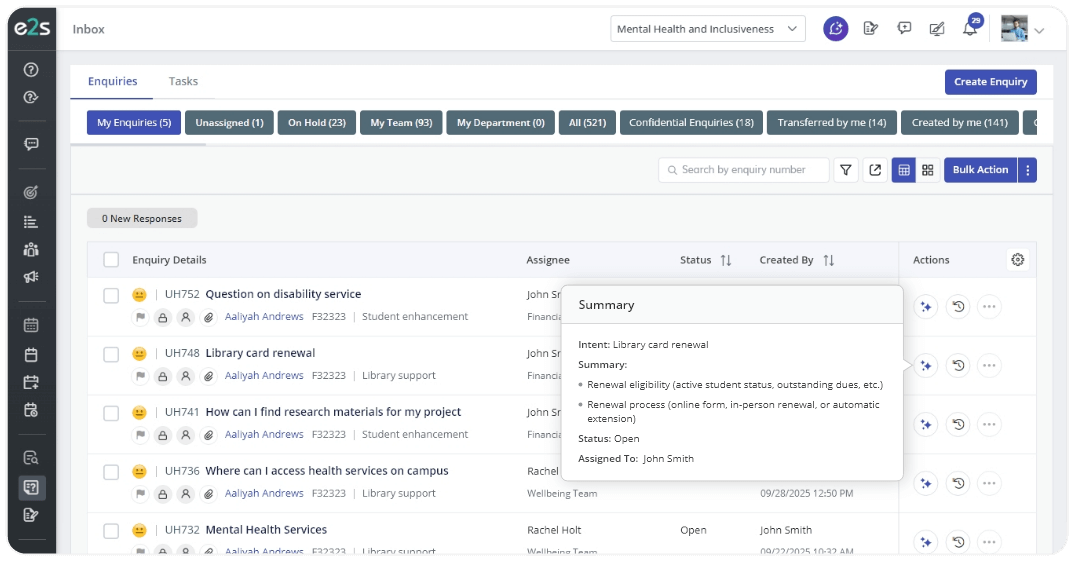Open Aaliyah Andrews link on UH748 row
Screen dimensions: 1074x561
(264, 375)
